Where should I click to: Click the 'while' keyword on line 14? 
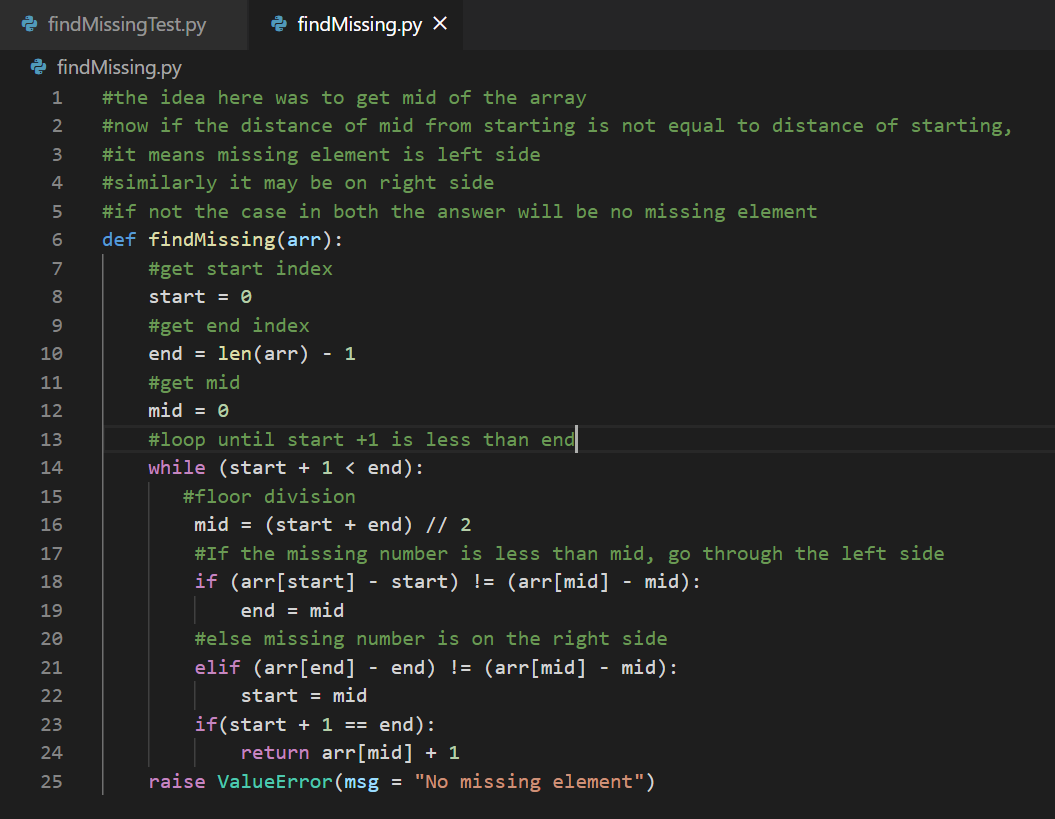[177, 468]
